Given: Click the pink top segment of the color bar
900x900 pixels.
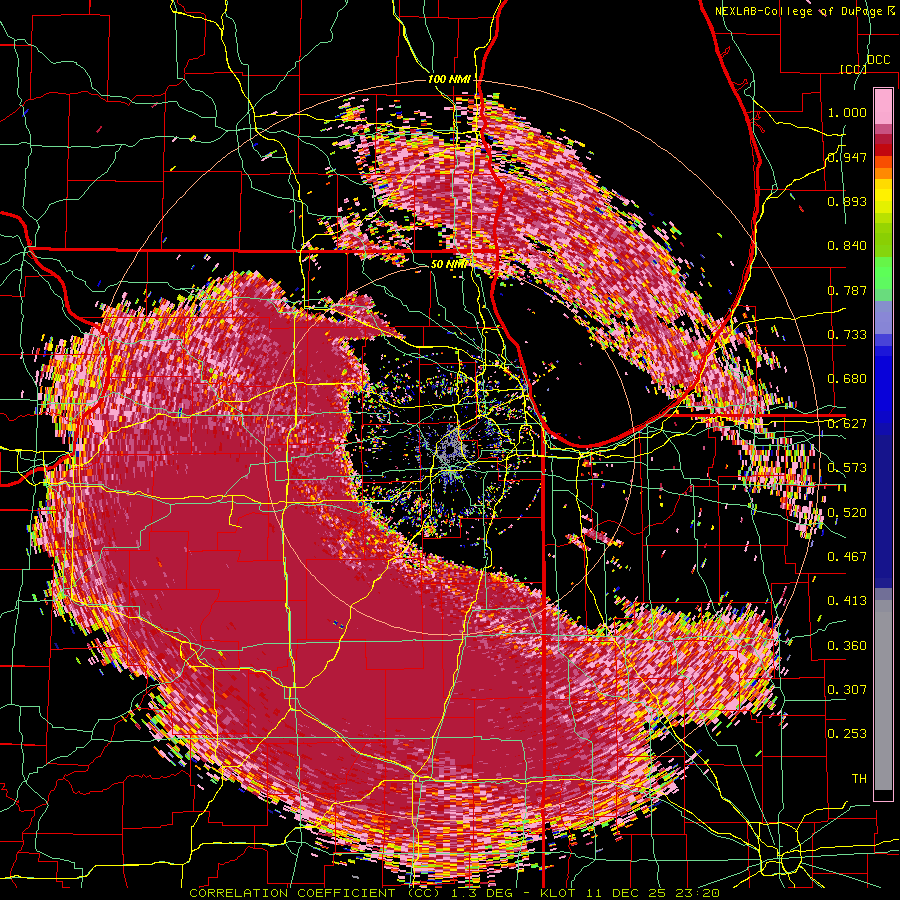Looking at the screenshot, I should (x=883, y=106).
